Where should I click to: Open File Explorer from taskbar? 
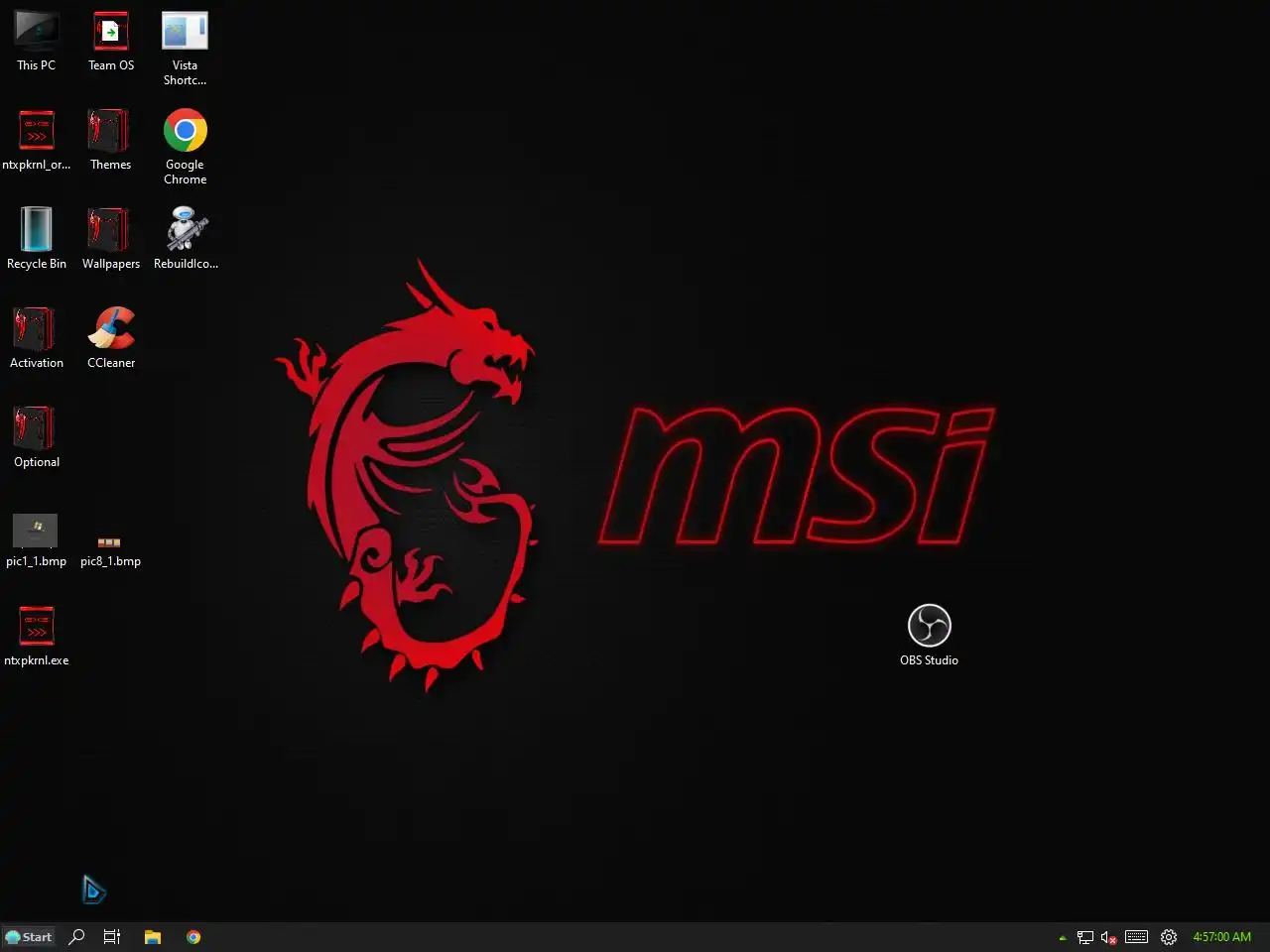(153, 937)
